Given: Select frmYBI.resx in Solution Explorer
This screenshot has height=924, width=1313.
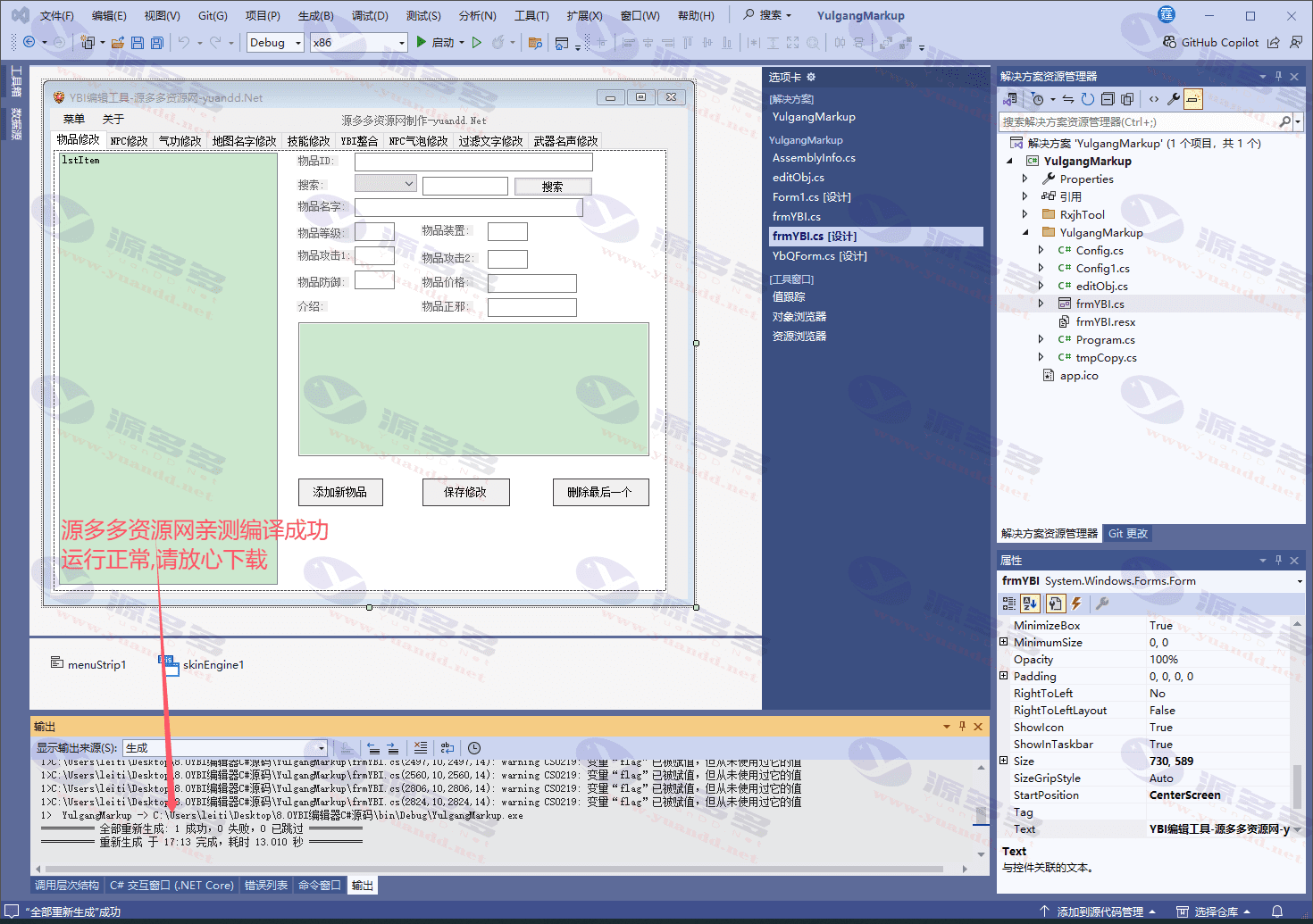Looking at the screenshot, I should coord(1105,321).
